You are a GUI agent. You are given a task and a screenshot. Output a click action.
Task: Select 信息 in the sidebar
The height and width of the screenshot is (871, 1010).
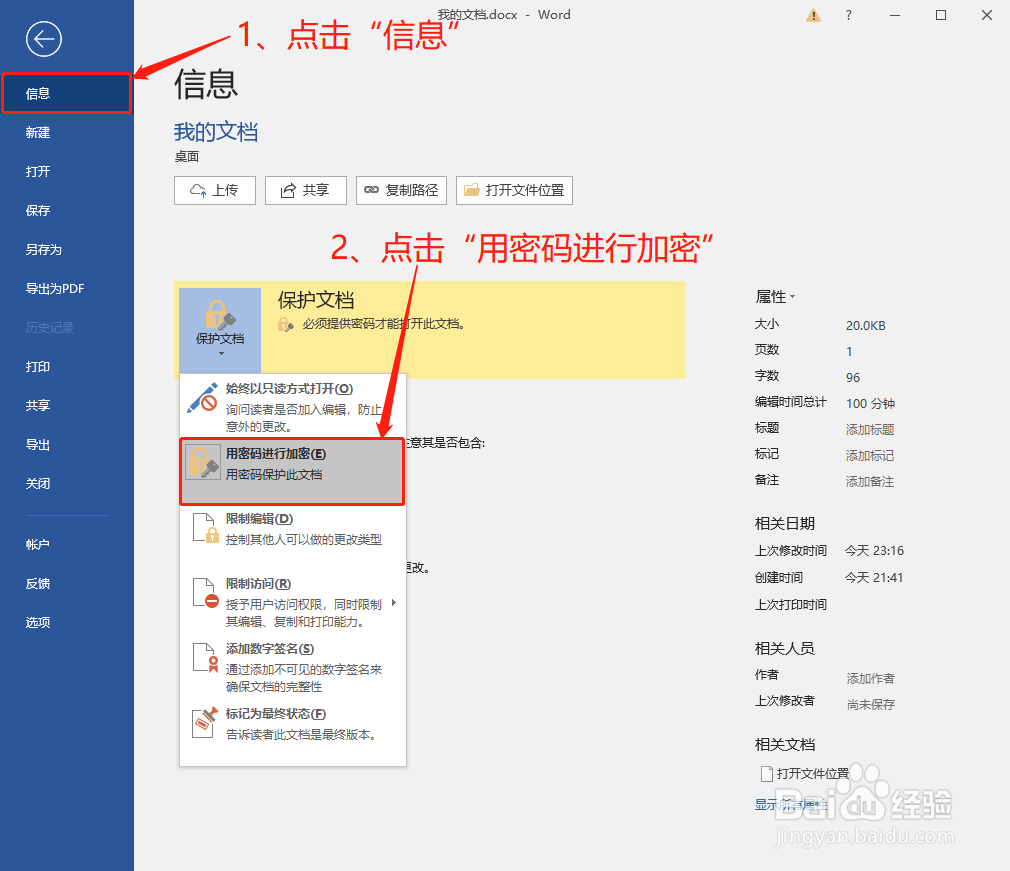(66, 94)
